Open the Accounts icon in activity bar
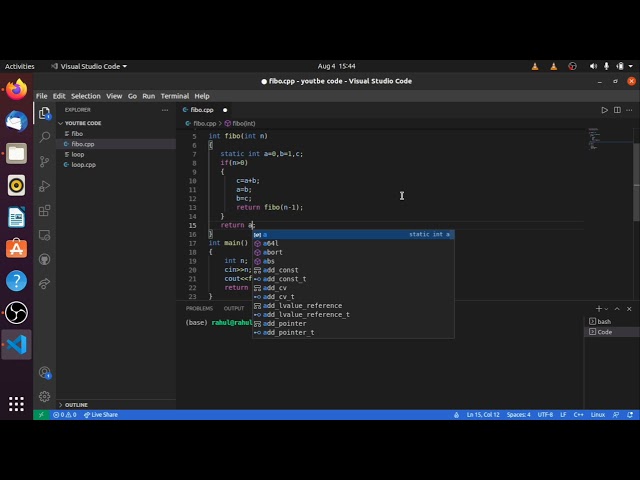640x480 pixels. tap(44, 372)
